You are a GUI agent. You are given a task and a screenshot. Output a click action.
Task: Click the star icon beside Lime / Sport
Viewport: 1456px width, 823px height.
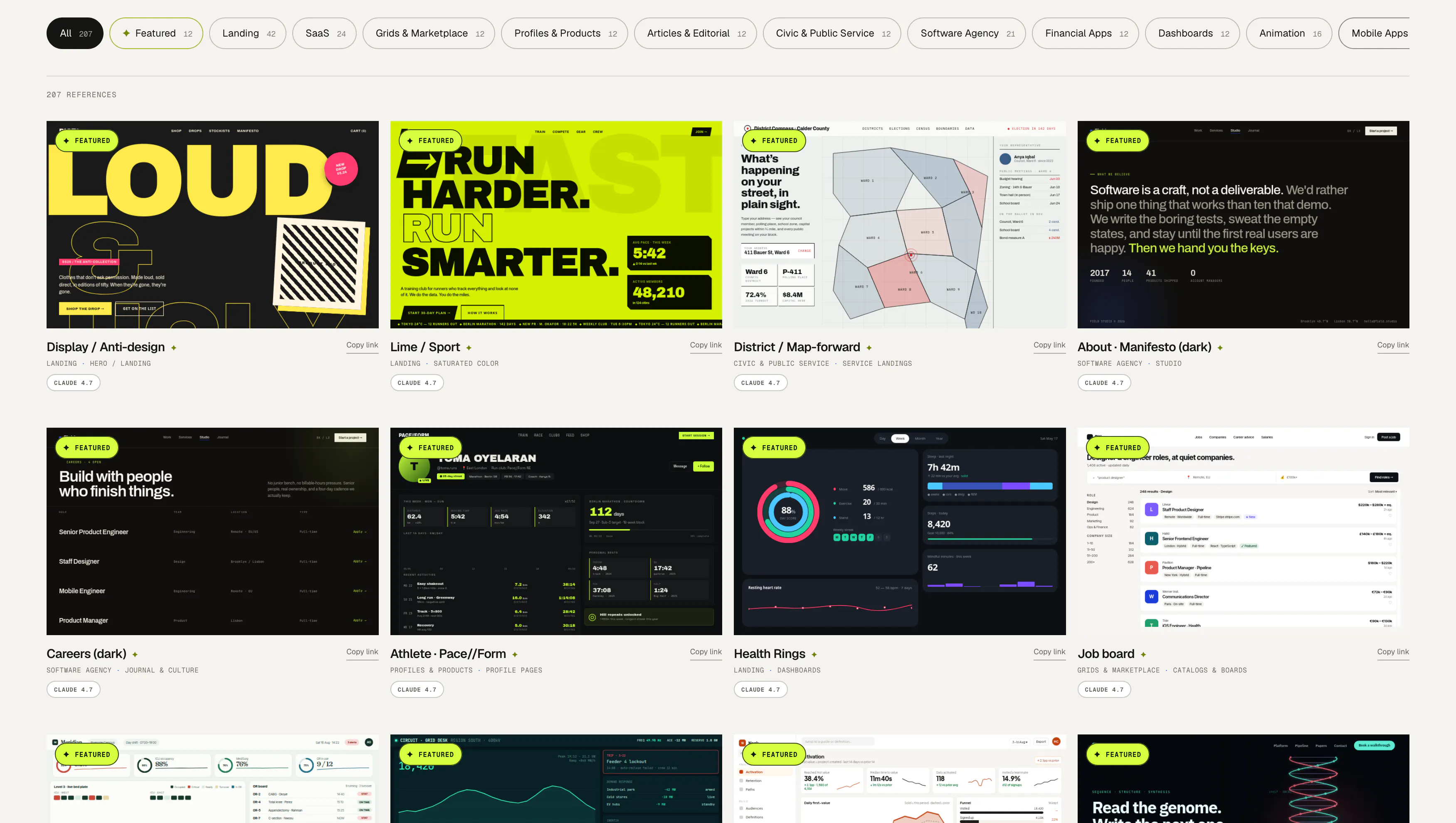[469, 347]
